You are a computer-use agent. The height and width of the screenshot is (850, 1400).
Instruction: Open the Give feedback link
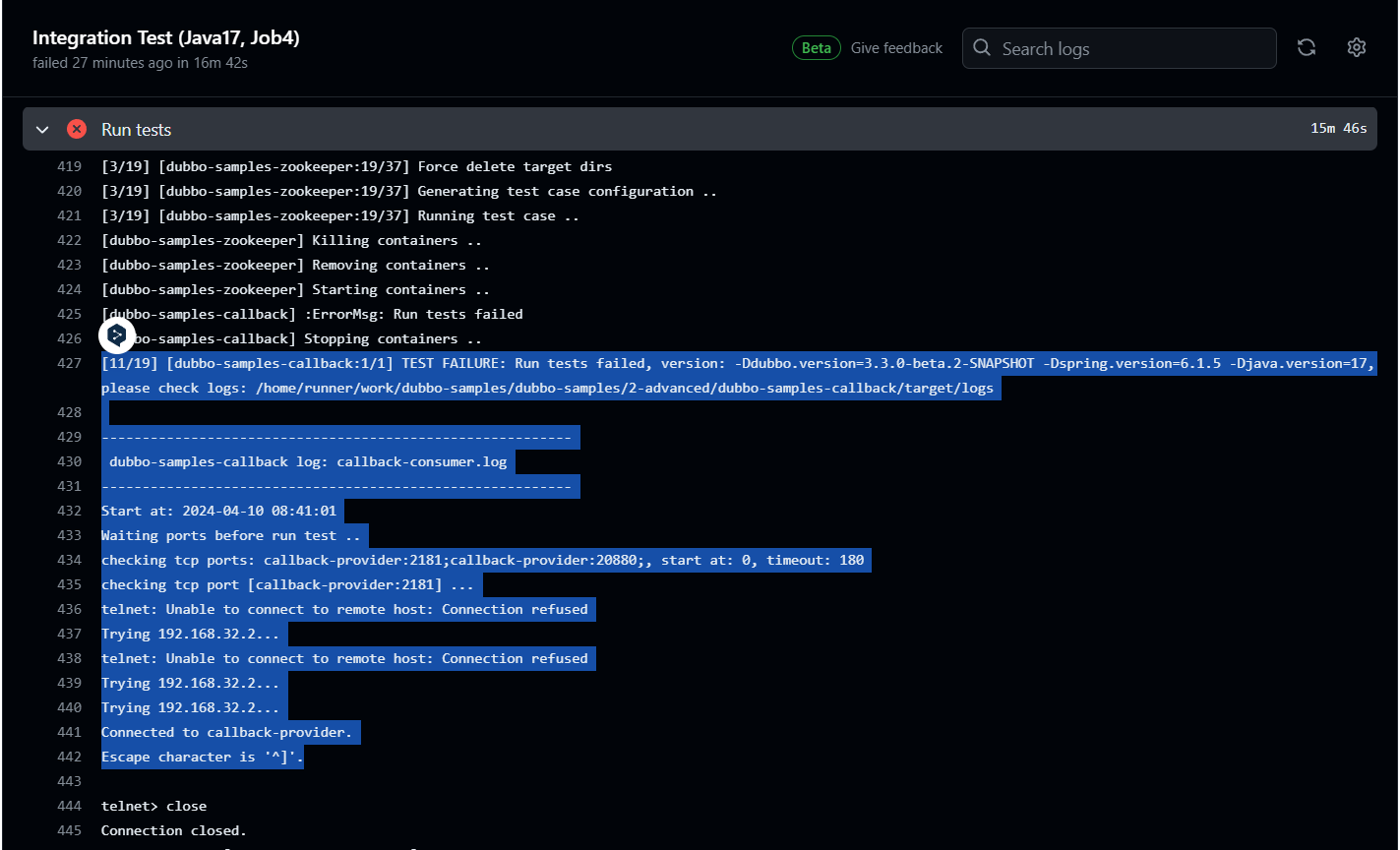pos(896,48)
